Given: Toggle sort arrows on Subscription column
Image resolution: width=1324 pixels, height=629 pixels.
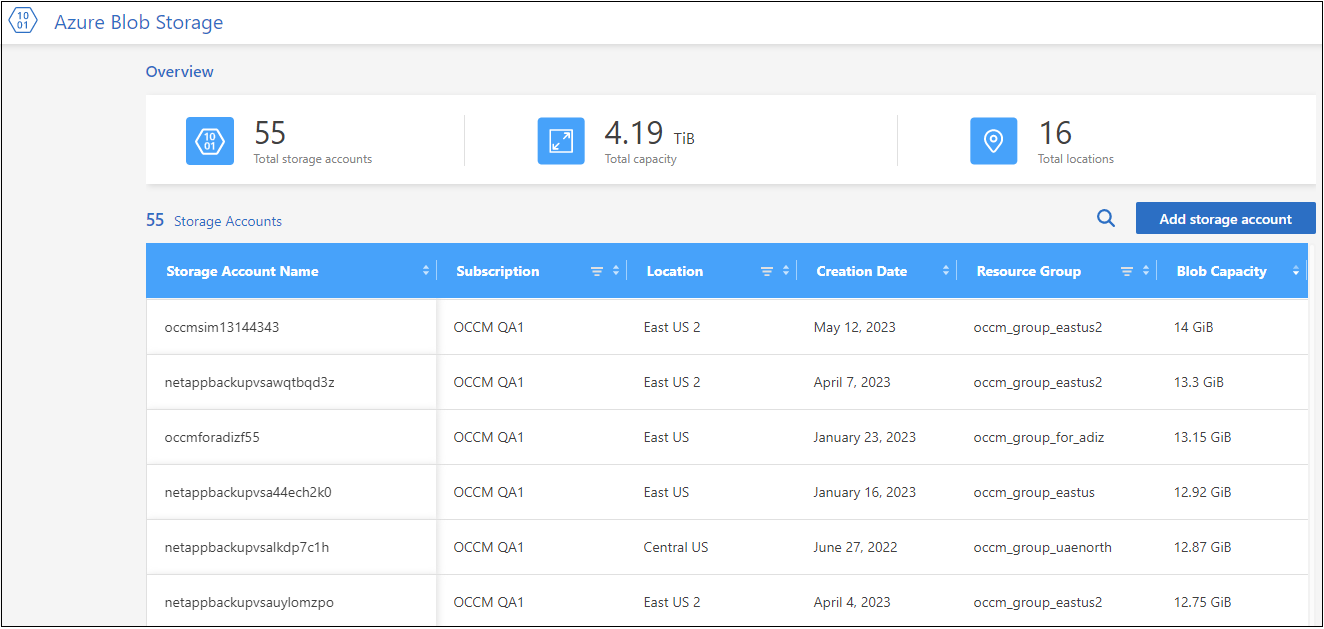Looking at the screenshot, I should click(x=616, y=271).
